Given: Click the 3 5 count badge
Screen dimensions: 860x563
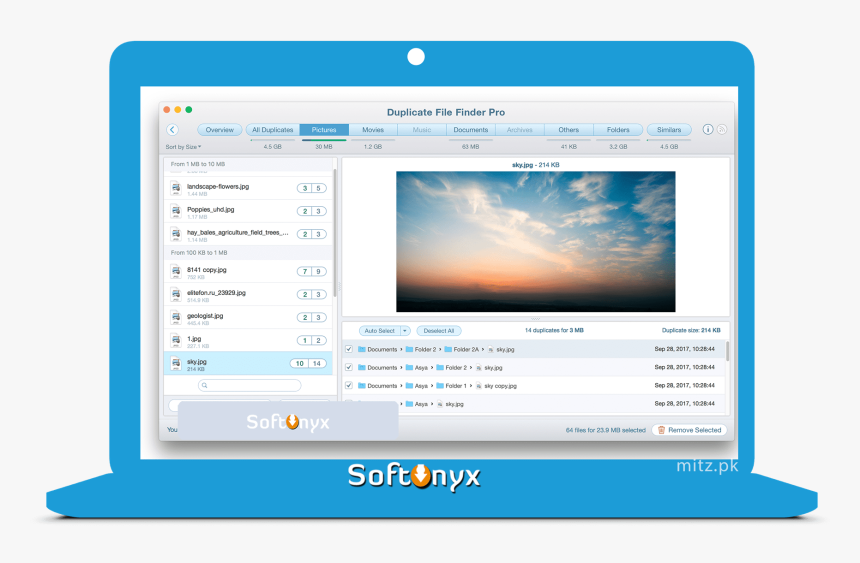Looking at the screenshot, I should [312, 188].
